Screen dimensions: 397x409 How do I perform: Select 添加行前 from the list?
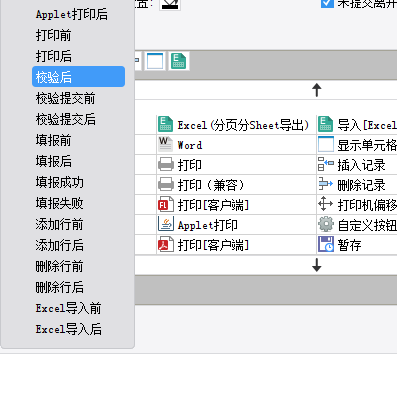click(x=60, y=224)
